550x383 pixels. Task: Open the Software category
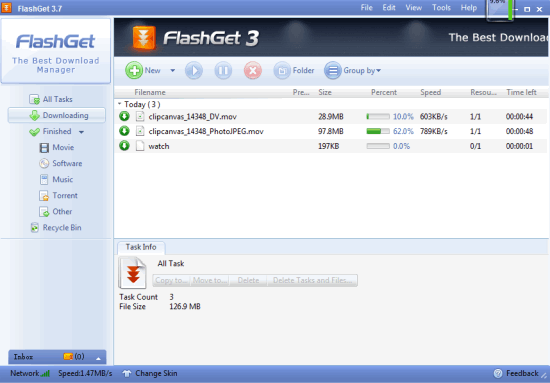click(61, 163)
